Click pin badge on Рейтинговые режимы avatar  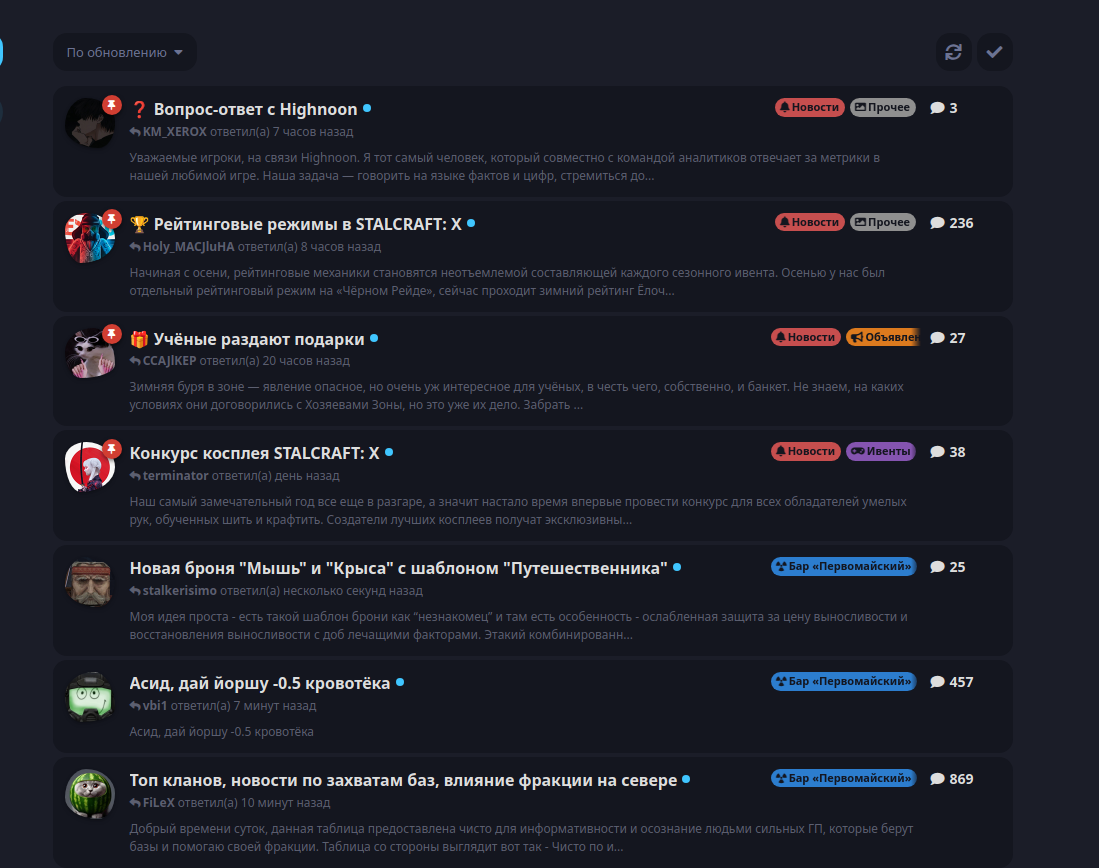[111, 219]
